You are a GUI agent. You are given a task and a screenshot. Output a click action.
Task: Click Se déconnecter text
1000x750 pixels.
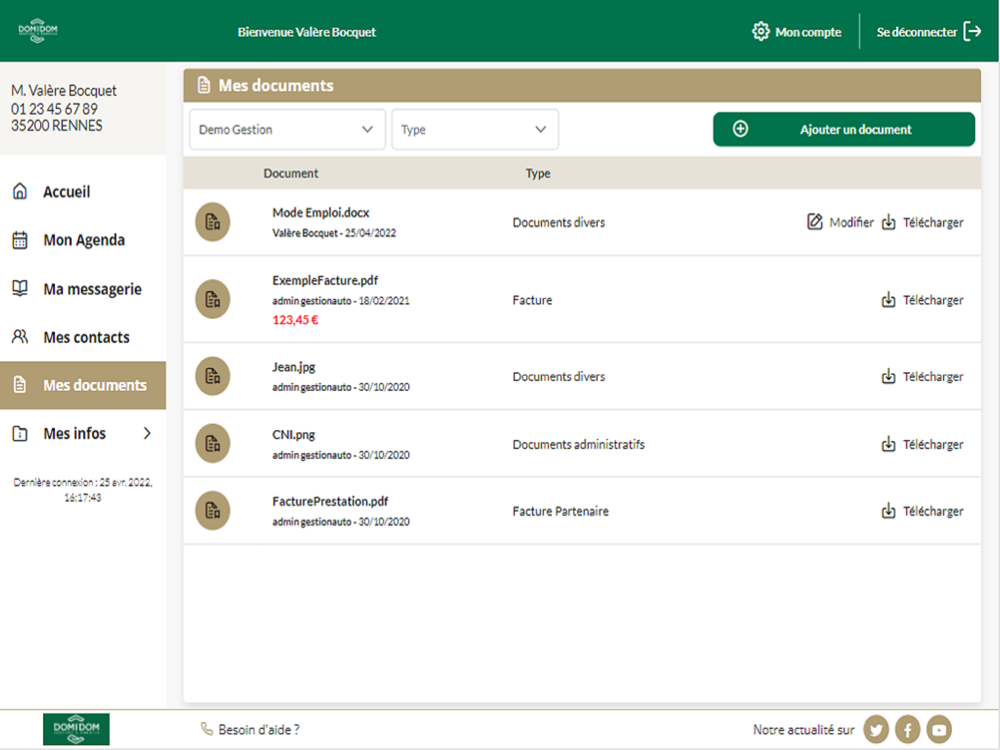[916, 32]
